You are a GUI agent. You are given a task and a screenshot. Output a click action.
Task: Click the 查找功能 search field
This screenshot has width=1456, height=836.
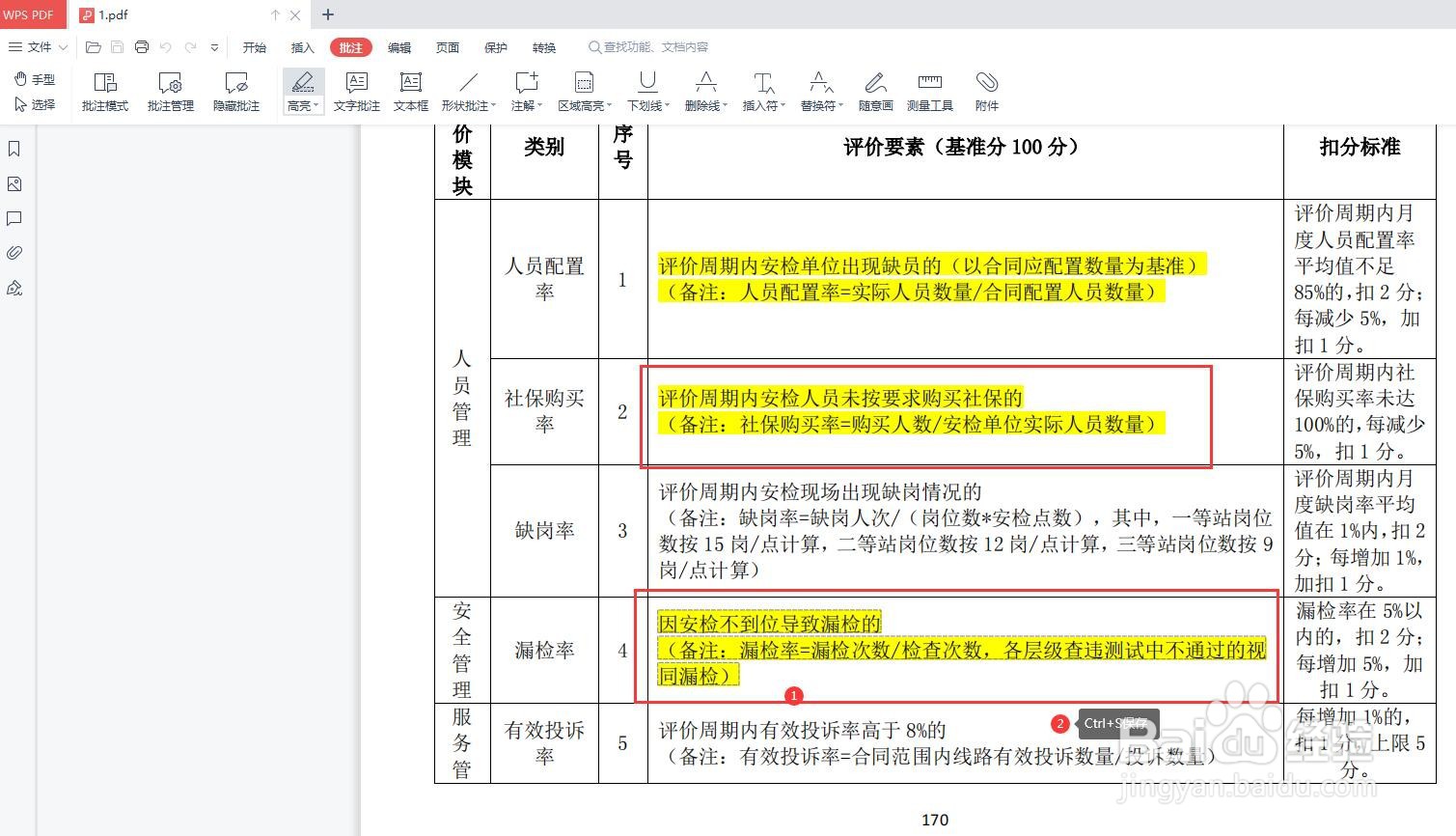coord(649,47)
